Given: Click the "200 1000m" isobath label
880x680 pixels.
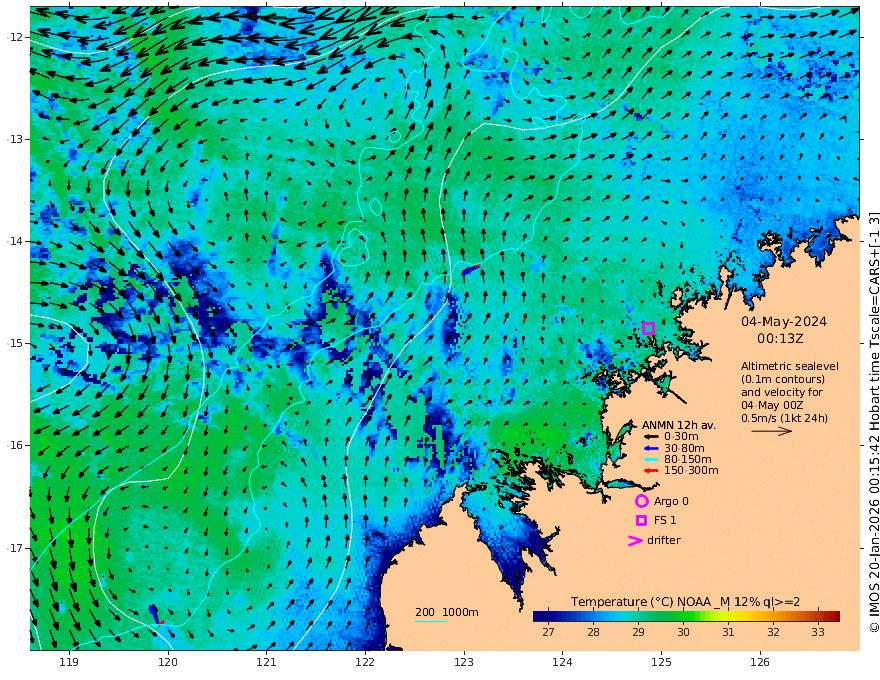Looking at the screenshot, I should [447, 612].
